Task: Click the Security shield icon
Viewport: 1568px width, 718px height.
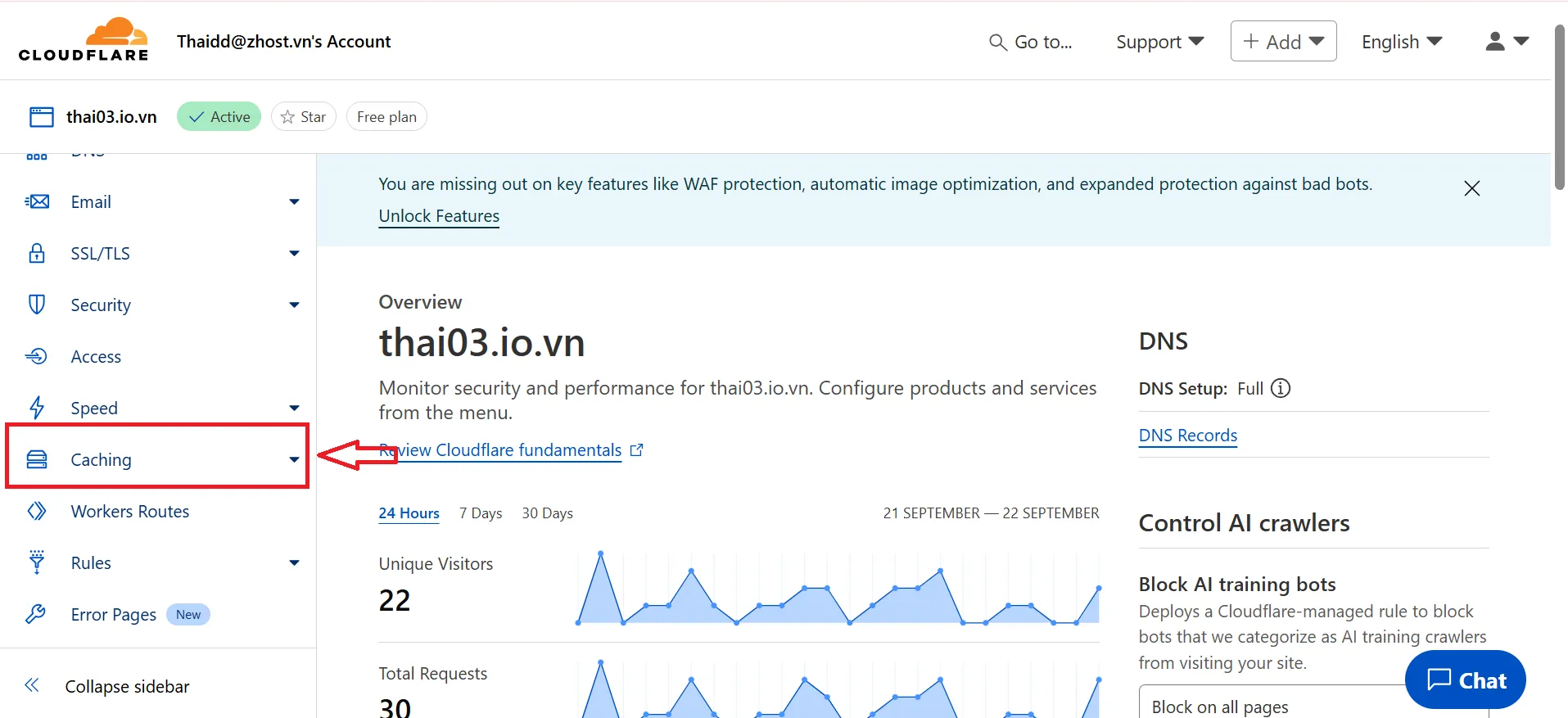Action: point(37,305)
